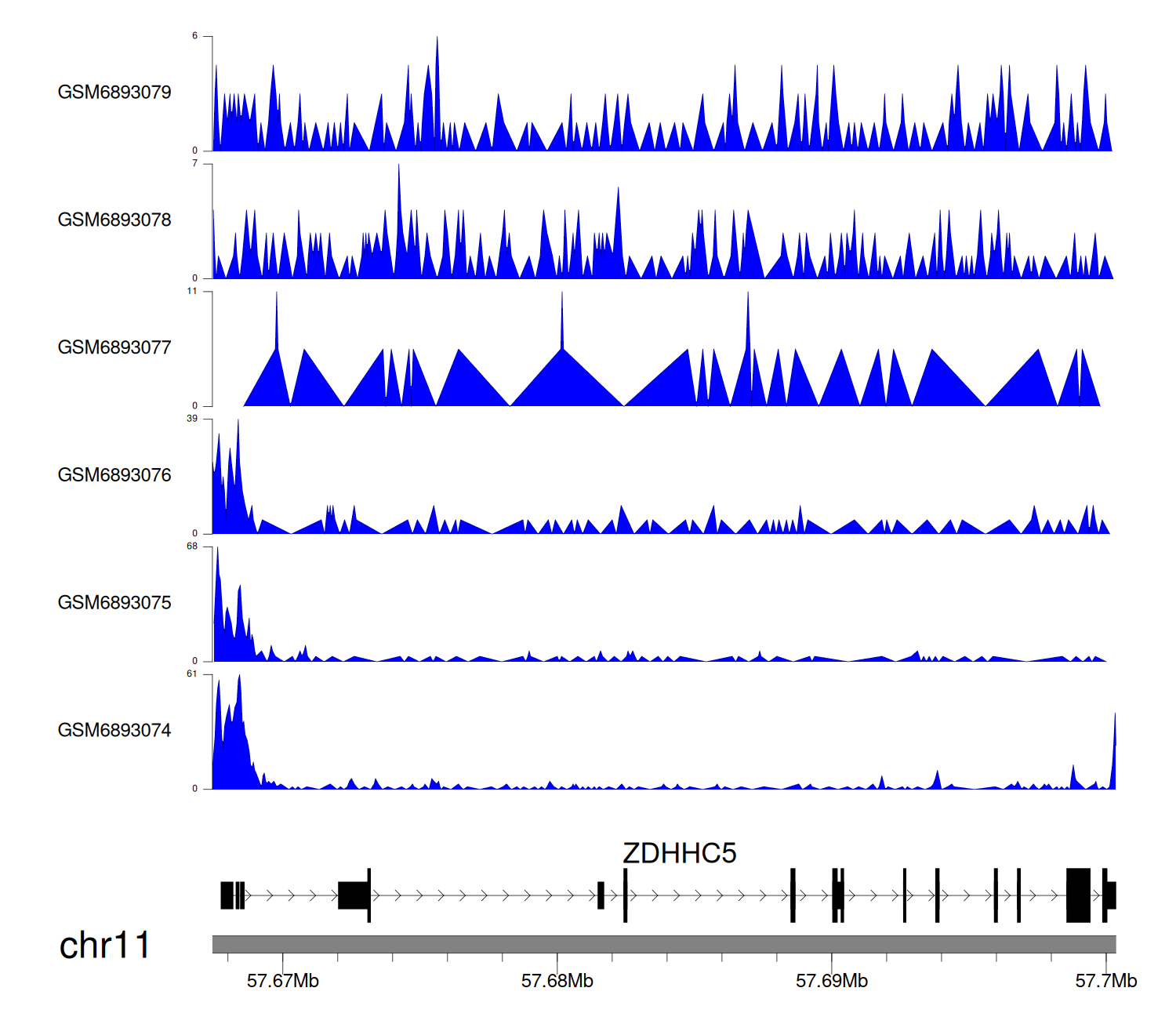Image resolution: width=1176 pixels, height=1035 pixels.
Task: Click the y-axis maximum value 61
Action: pos(192,674)
